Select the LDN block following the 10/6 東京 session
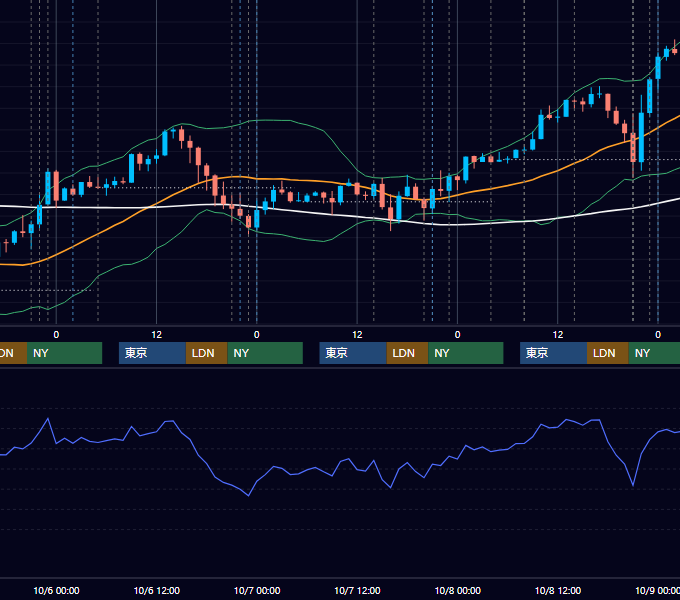680x600 pixels. [x=206, y=353]
